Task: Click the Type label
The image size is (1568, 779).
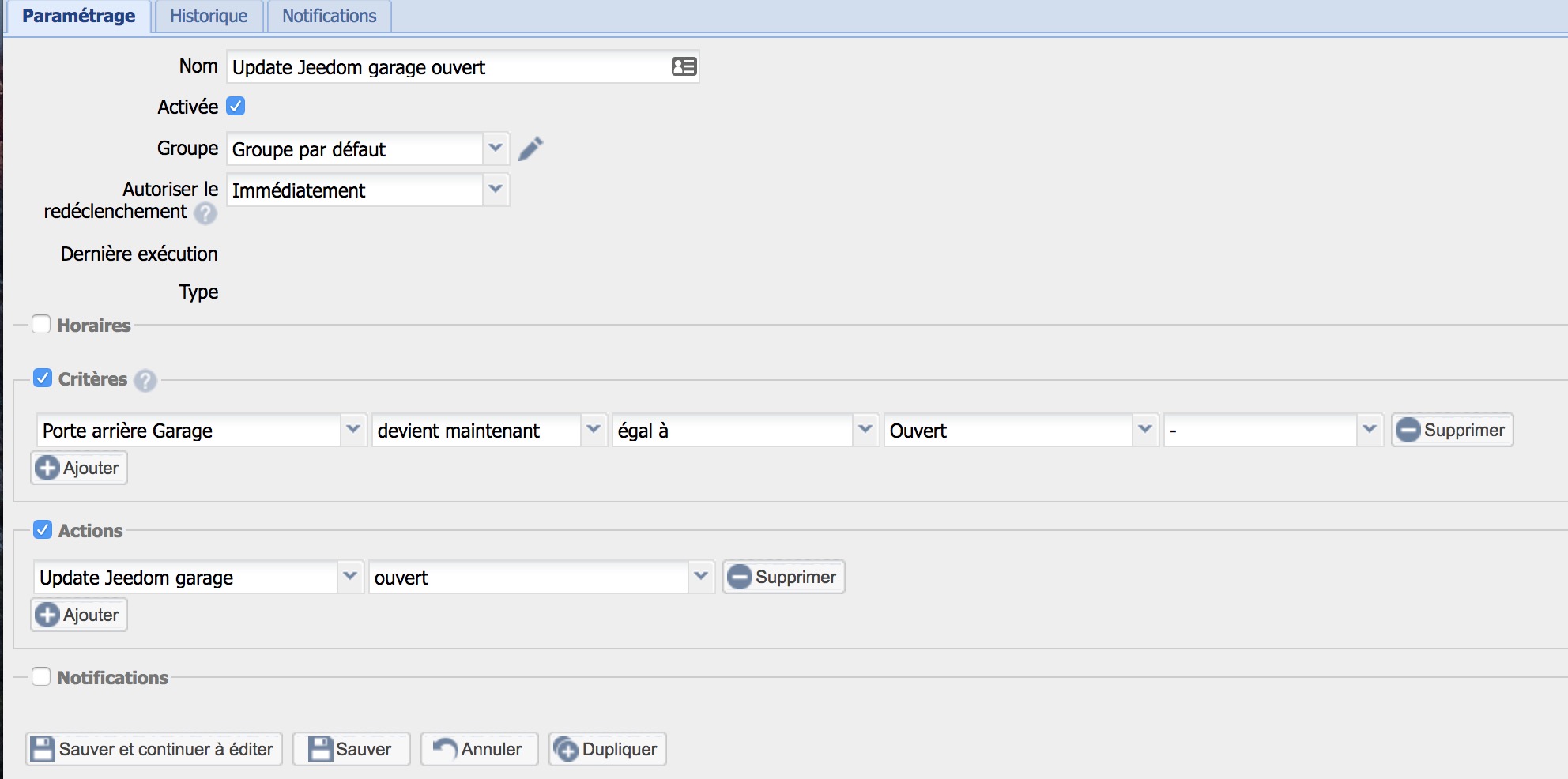Action: click(198, 292)
